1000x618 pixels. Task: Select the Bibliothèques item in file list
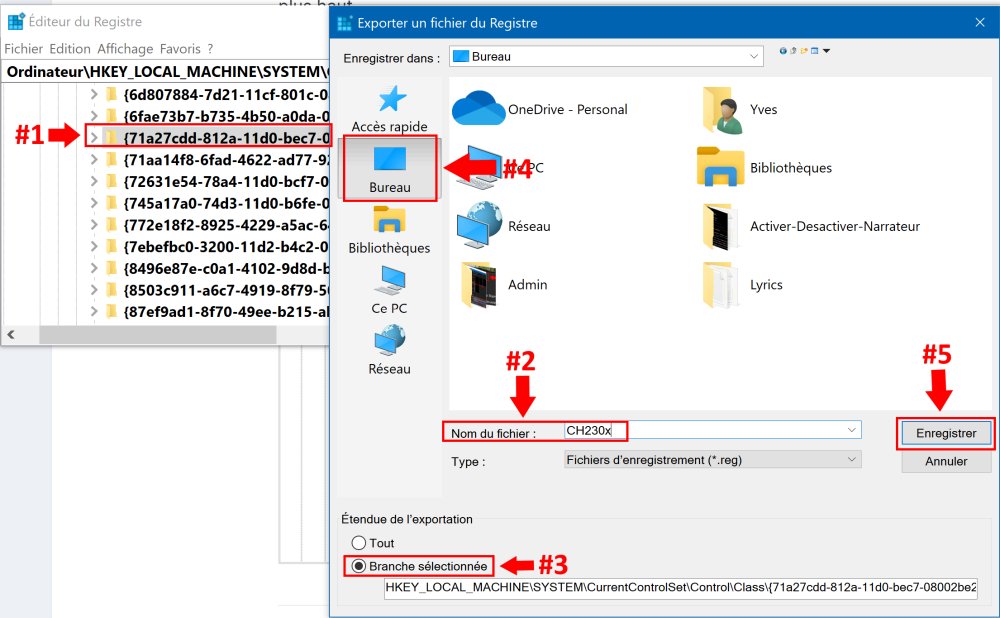tap(765, 168)
